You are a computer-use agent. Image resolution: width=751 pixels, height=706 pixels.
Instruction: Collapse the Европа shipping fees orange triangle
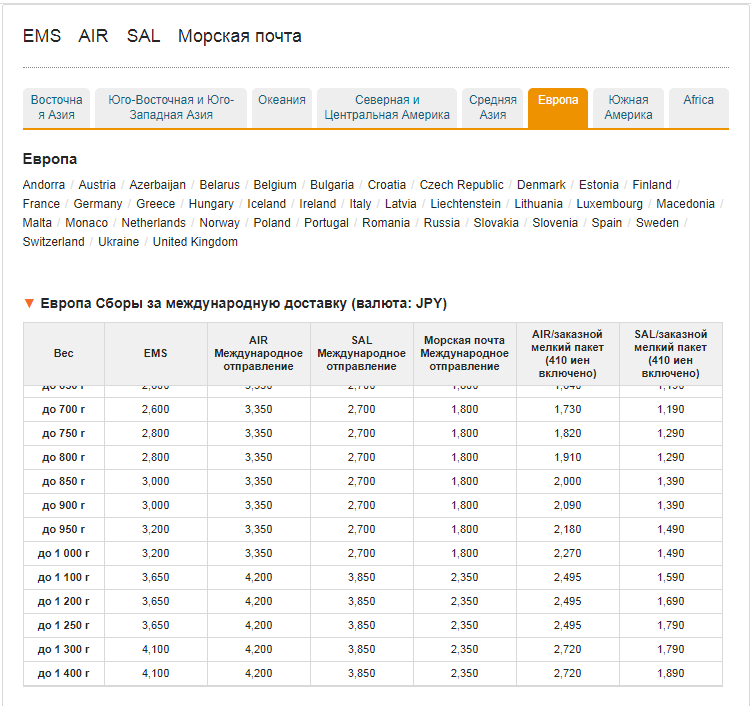click(x=29, y=303)
